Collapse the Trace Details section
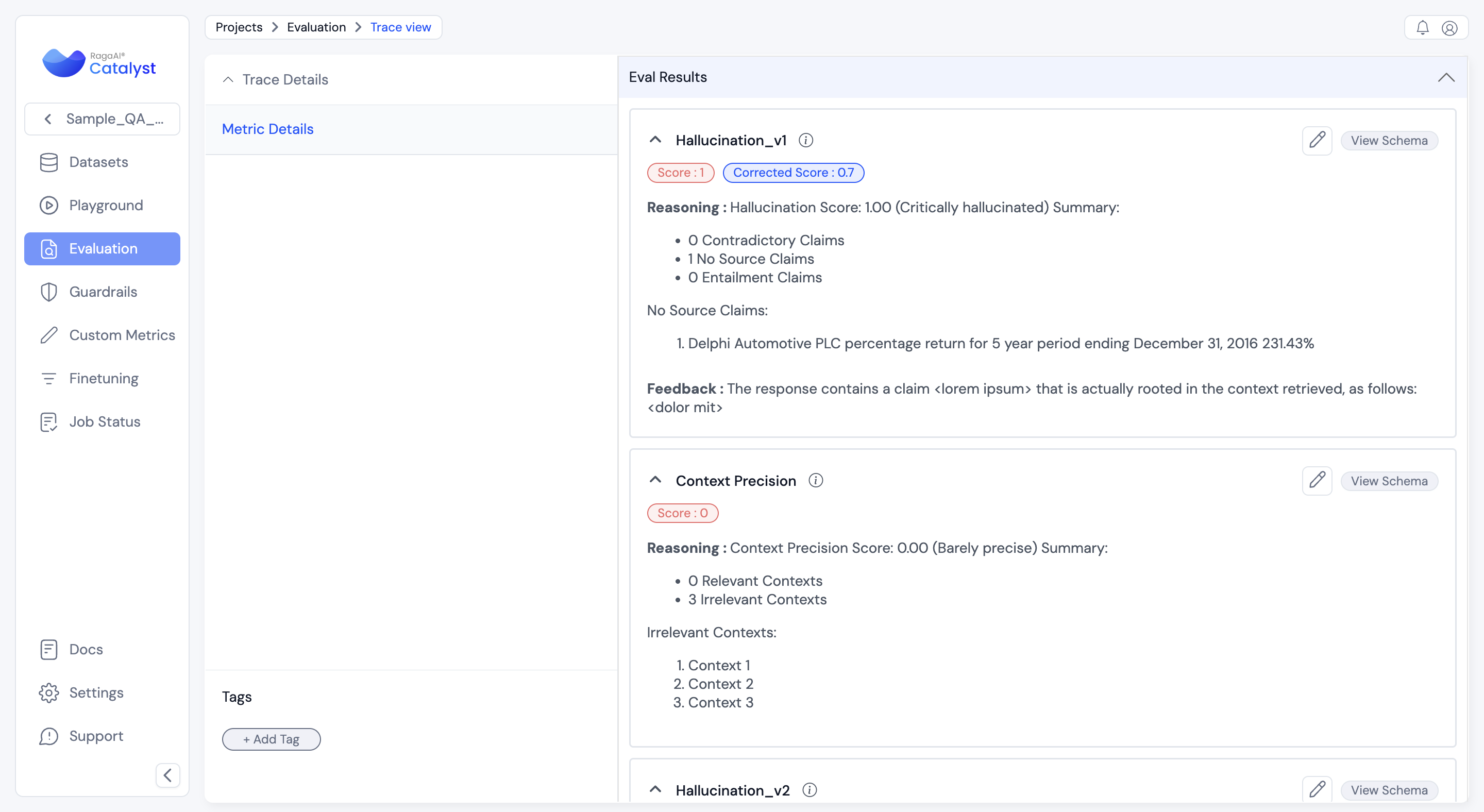 [x=228, y=79]
